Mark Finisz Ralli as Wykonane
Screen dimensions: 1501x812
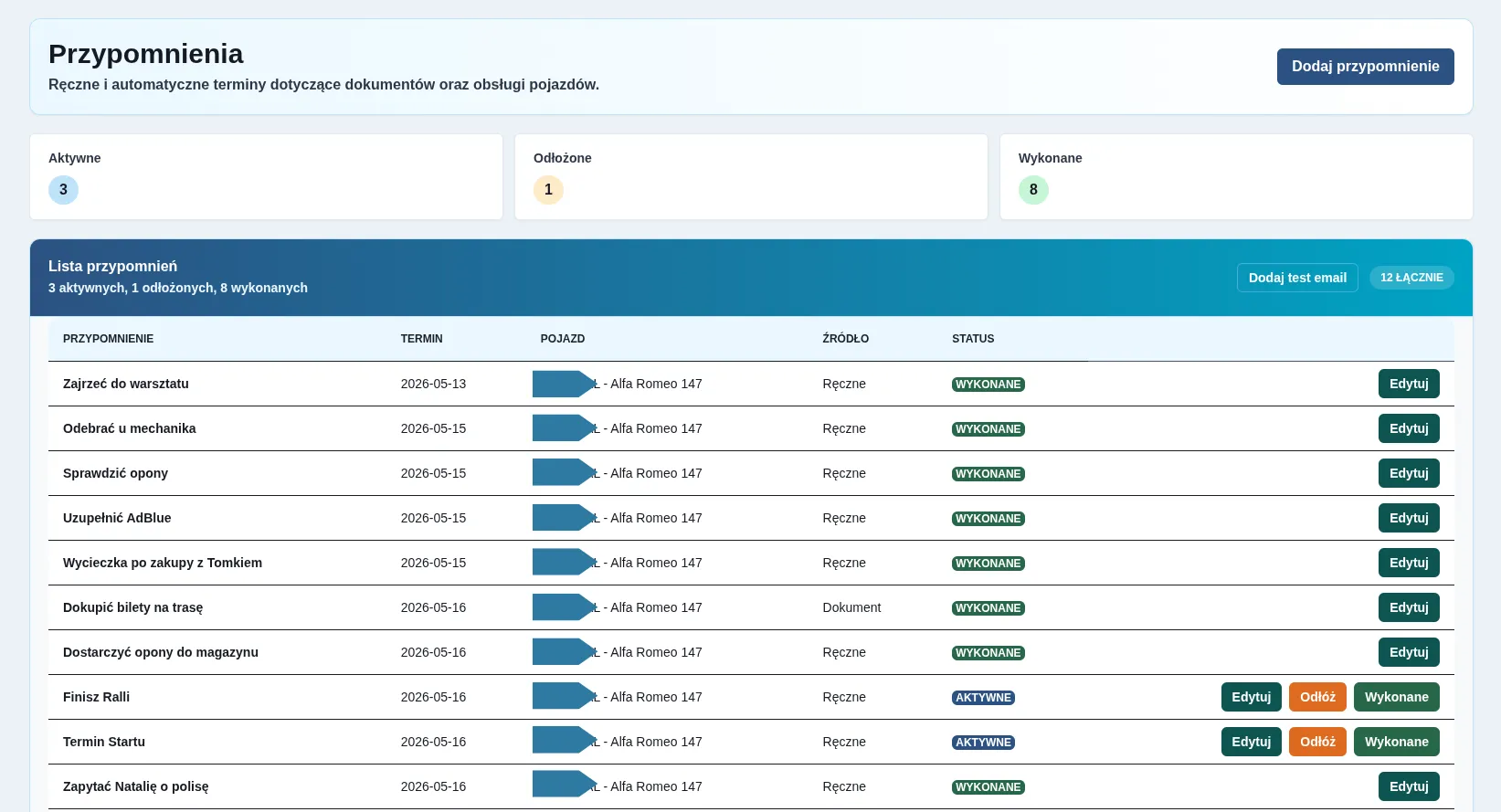1396,697
